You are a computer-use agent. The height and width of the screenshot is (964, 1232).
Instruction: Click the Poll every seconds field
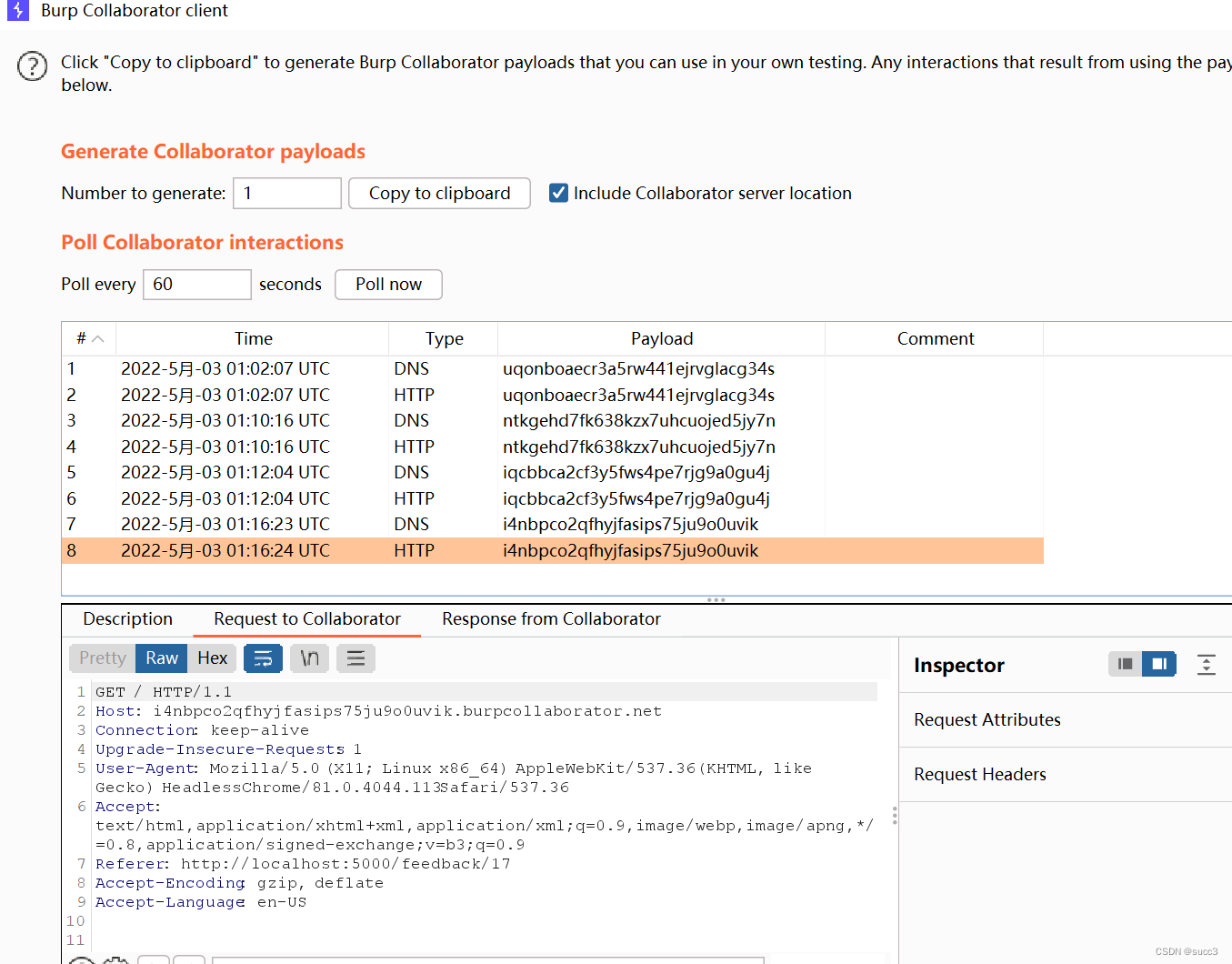point(197,284)
